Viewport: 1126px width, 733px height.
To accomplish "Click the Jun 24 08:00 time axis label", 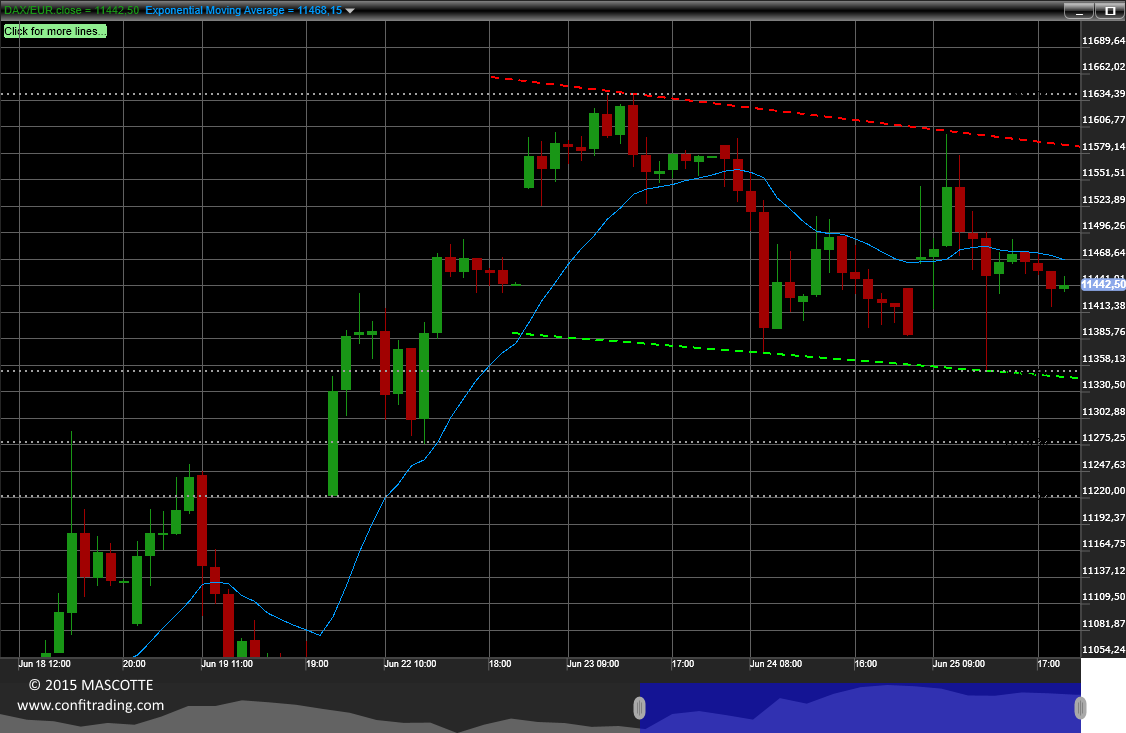I will click(776, 663).
